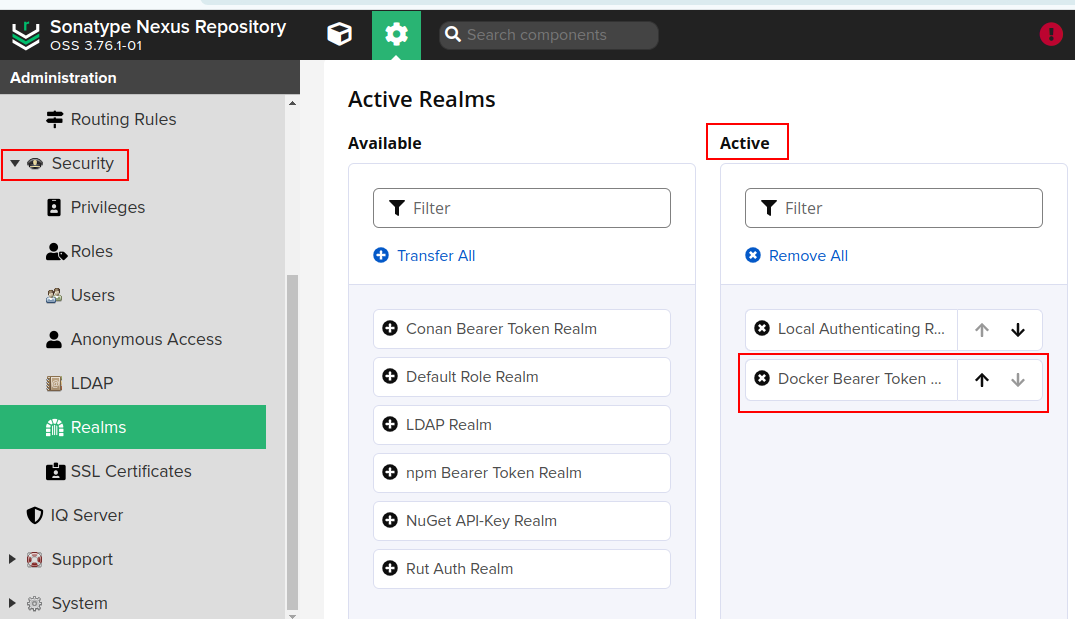
Task: Click Transfer All link
Action: (435, 256)
